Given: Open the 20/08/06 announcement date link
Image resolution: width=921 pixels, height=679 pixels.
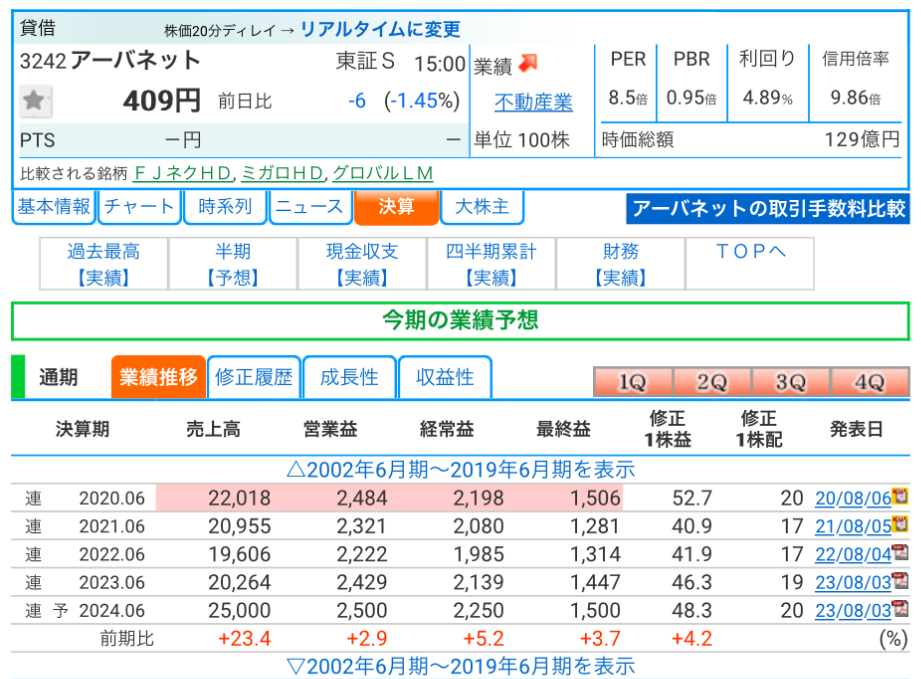Looking at the screenshot, I should [x=853, y=498].
